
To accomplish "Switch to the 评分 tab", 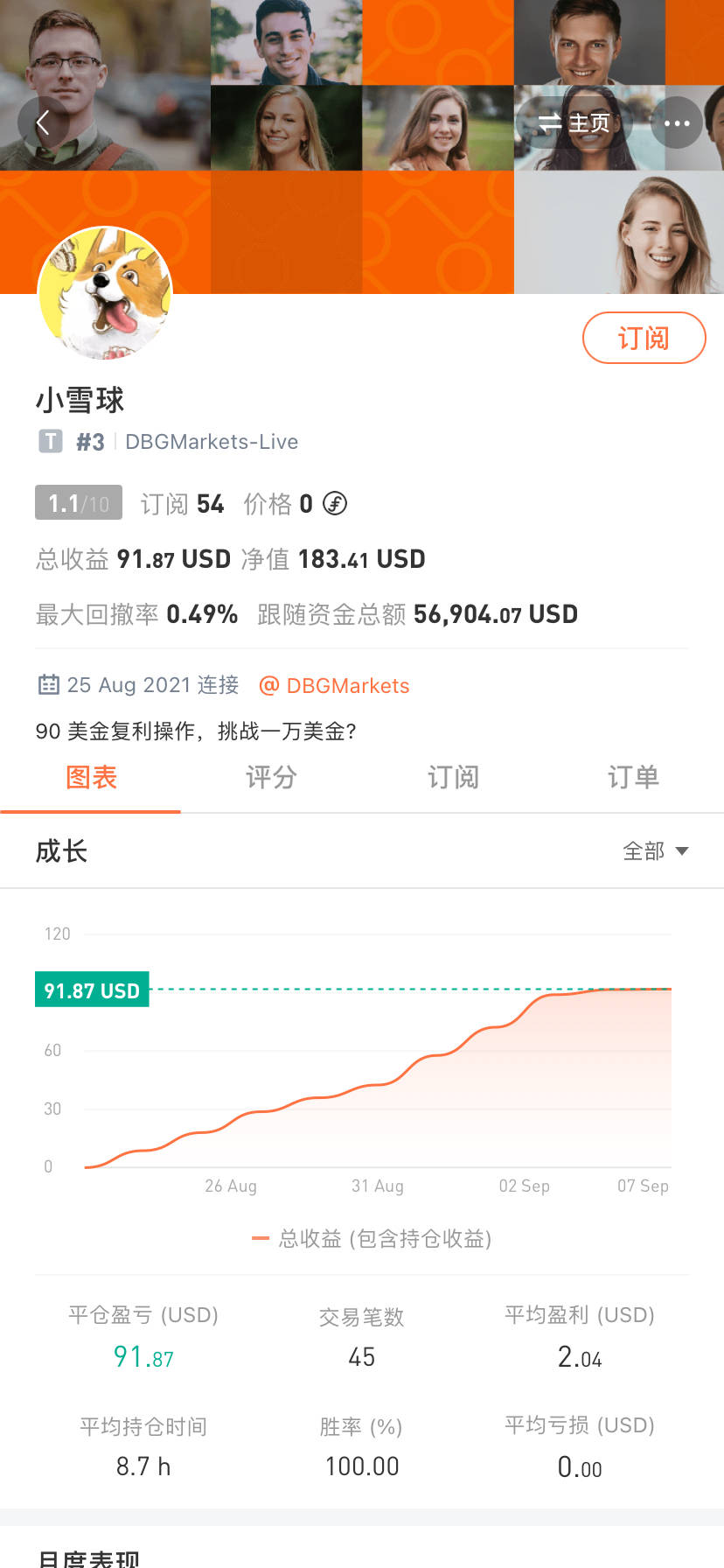I will click(x=271, y=777).
